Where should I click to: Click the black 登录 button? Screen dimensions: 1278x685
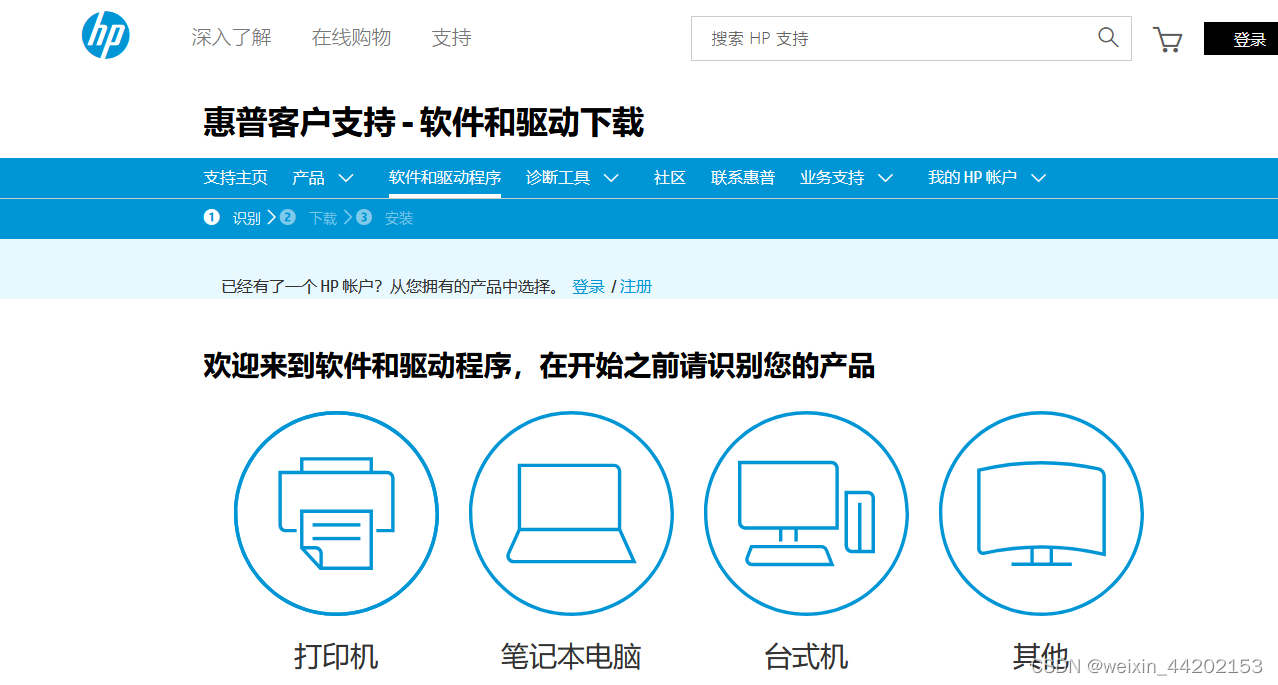pyautogui.click(x=1241, y=39)
